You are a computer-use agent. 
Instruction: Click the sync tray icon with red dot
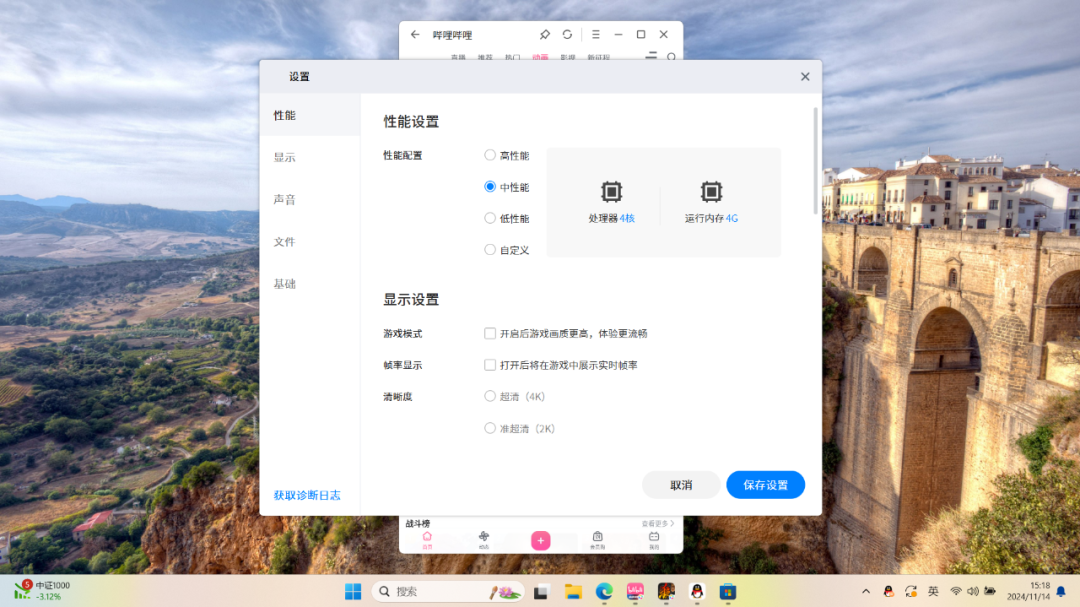(911, 591)
